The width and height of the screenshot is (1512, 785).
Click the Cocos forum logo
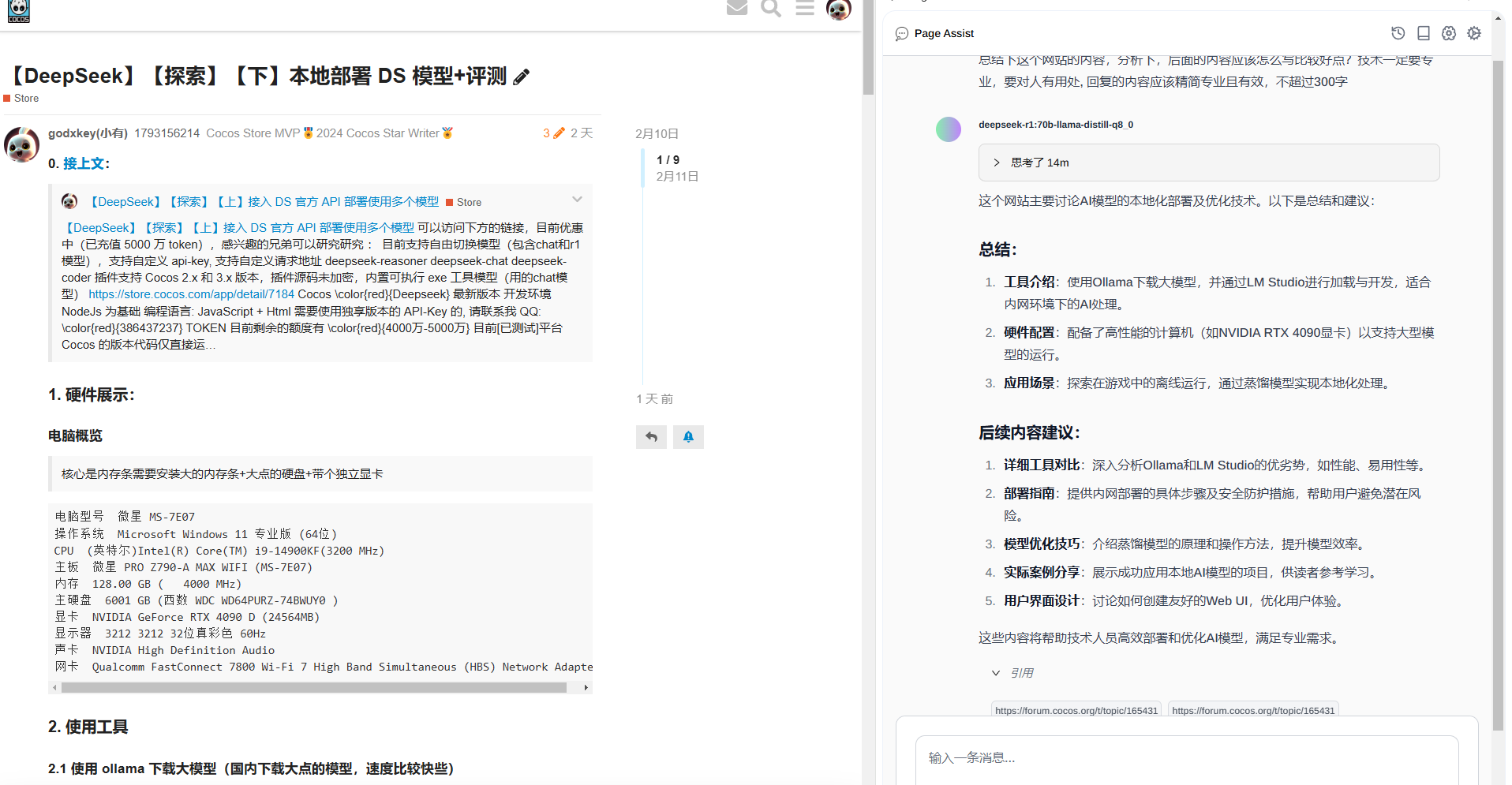[19, 11]
